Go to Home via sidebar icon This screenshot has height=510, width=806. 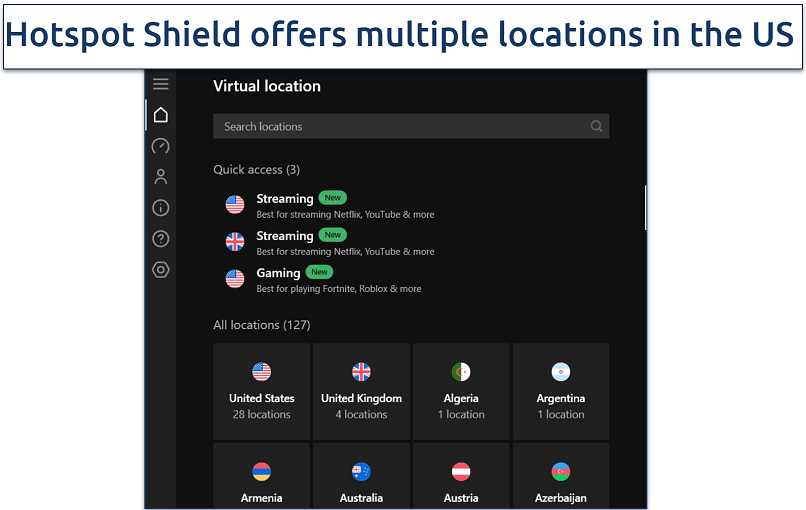point(160,115)
